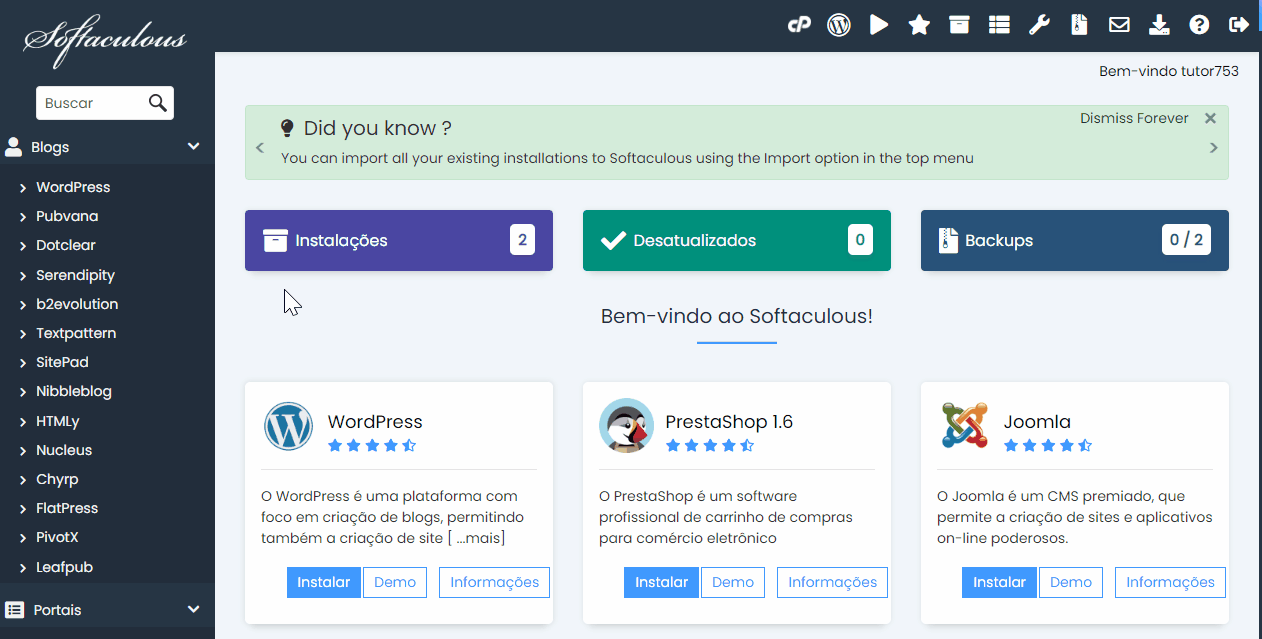
Task: Click Dismiss Forever on the tip banner
Action: pyautogui.click(x=1134, y=118)
